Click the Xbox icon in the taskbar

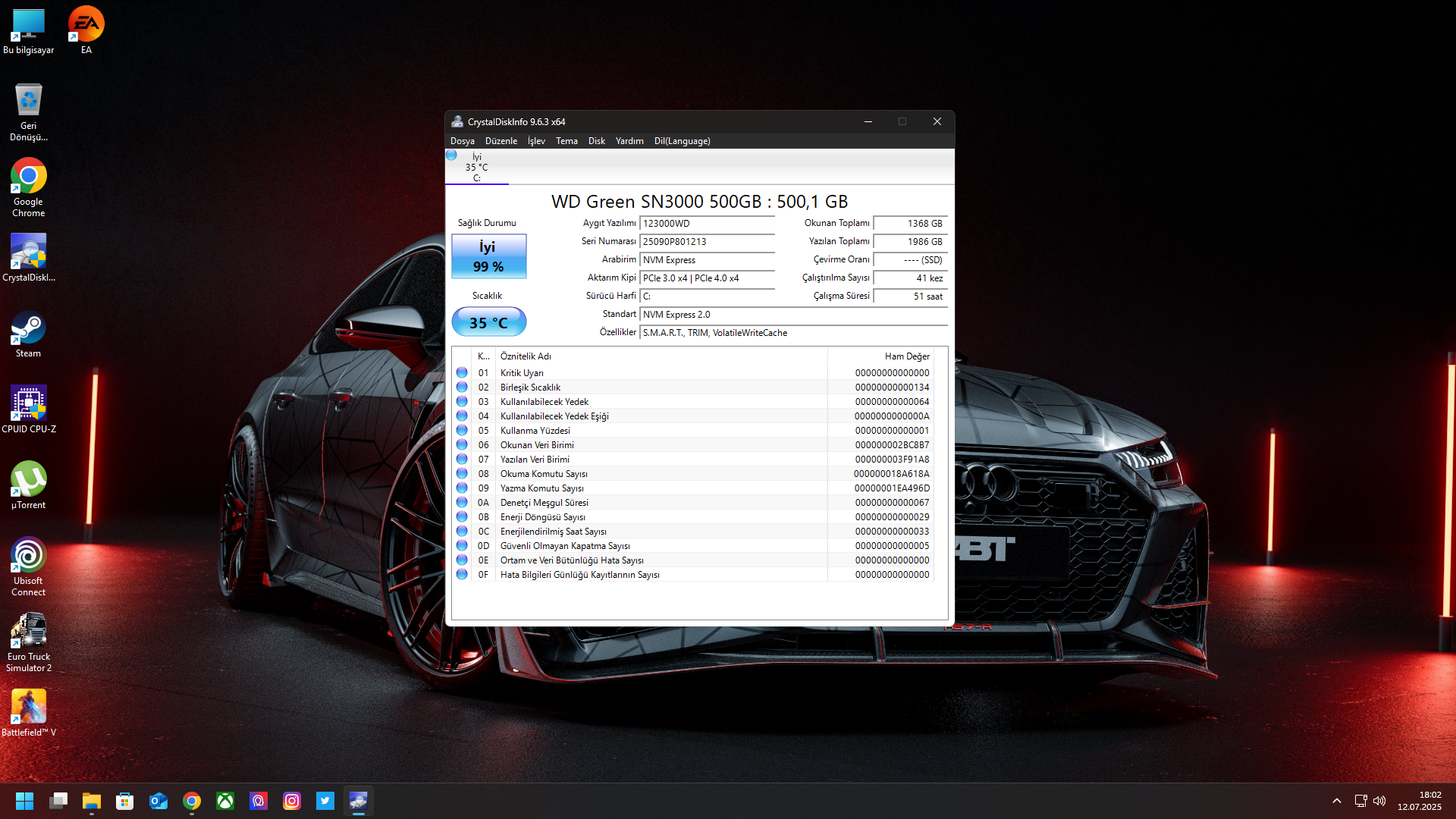(x=225, y=801)
